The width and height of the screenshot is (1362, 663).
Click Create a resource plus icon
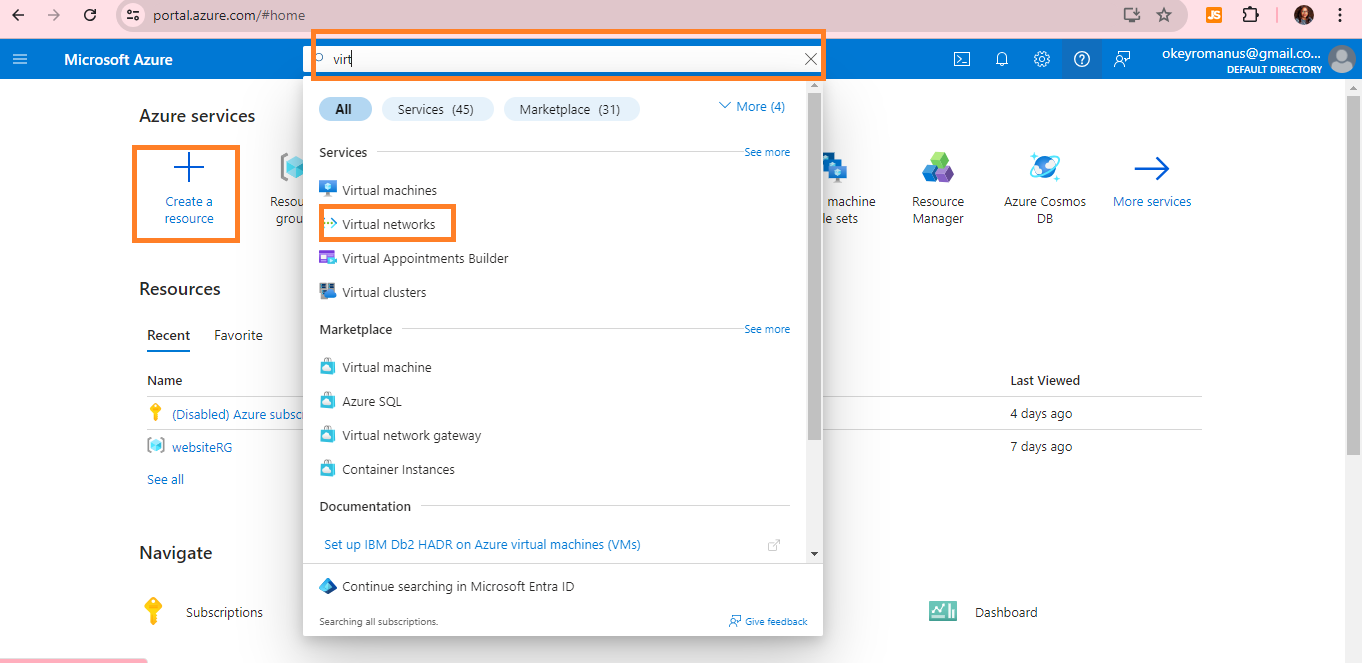tap(189, 168)
